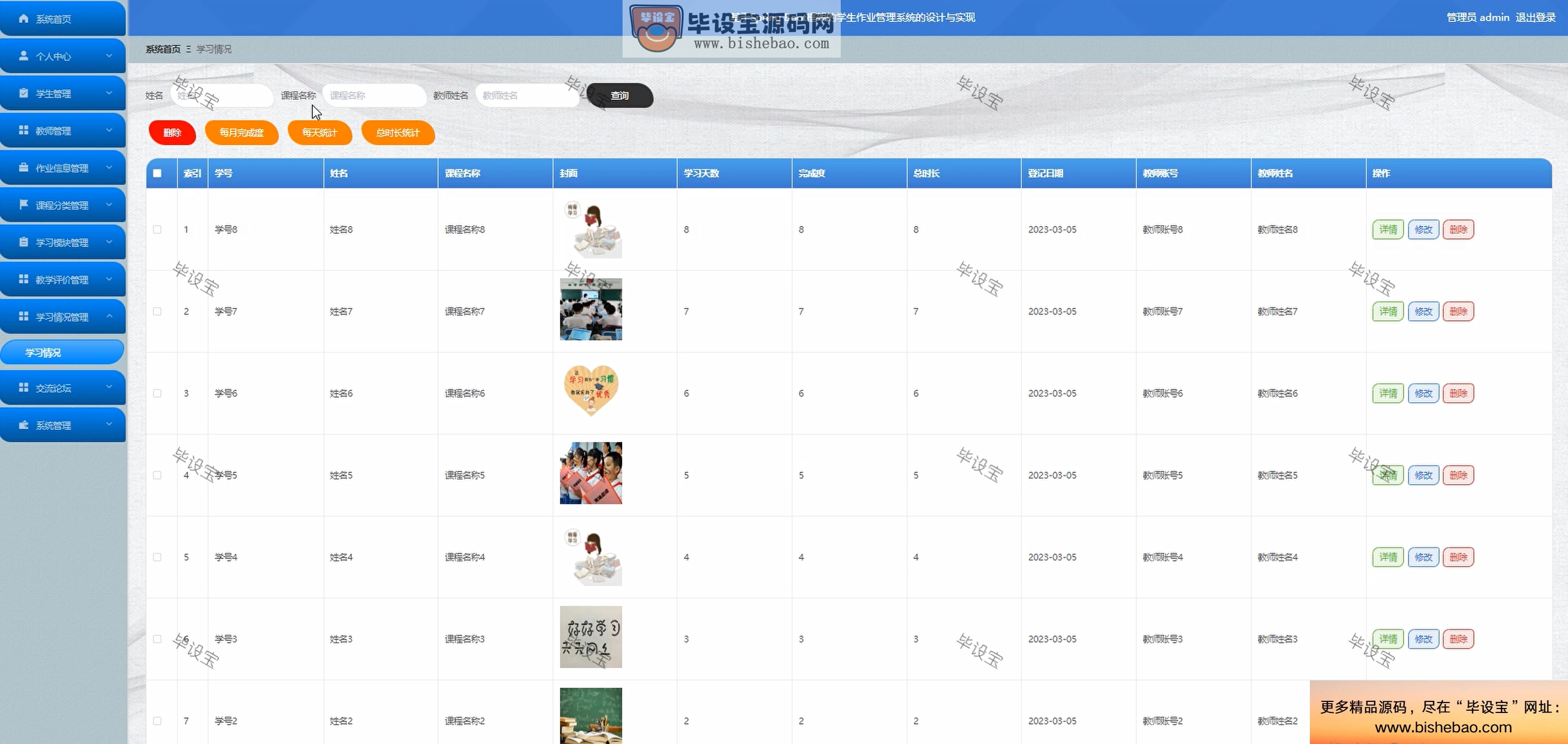Expand the 系统管理 menu chevron
The height and width of the screenshot is (744, 1568).
[109, 424]
